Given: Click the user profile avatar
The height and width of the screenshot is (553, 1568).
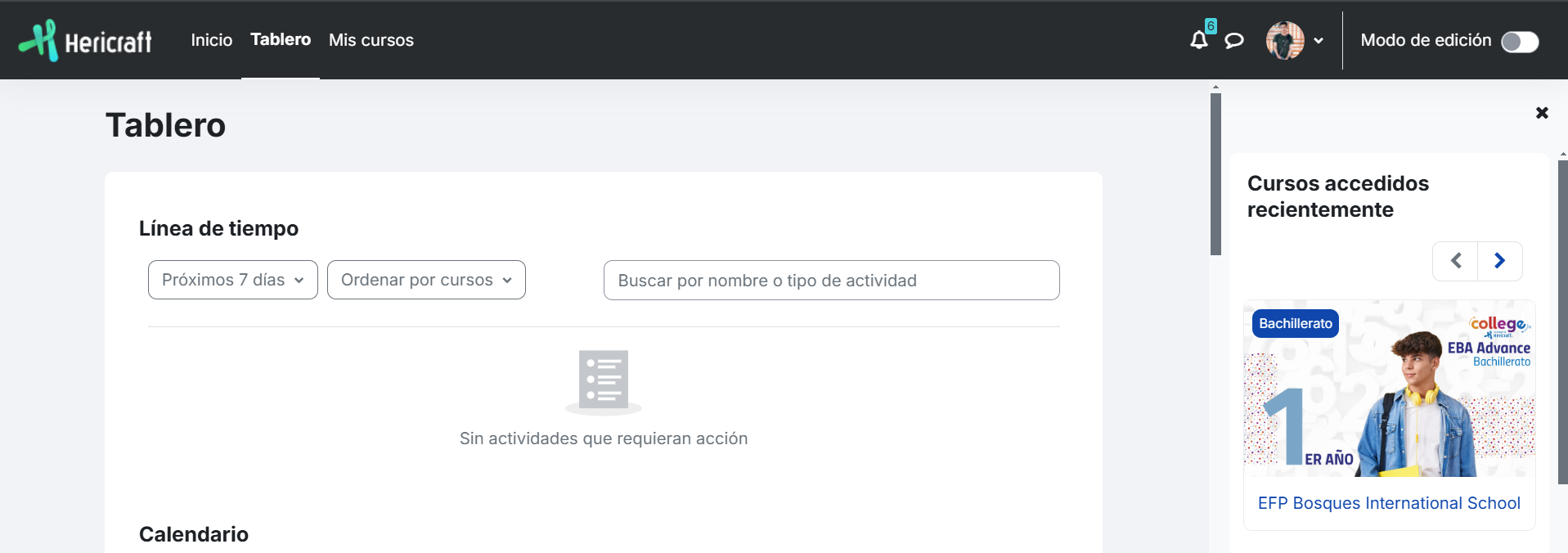Looking at the screenshot, I should 1284,40.
